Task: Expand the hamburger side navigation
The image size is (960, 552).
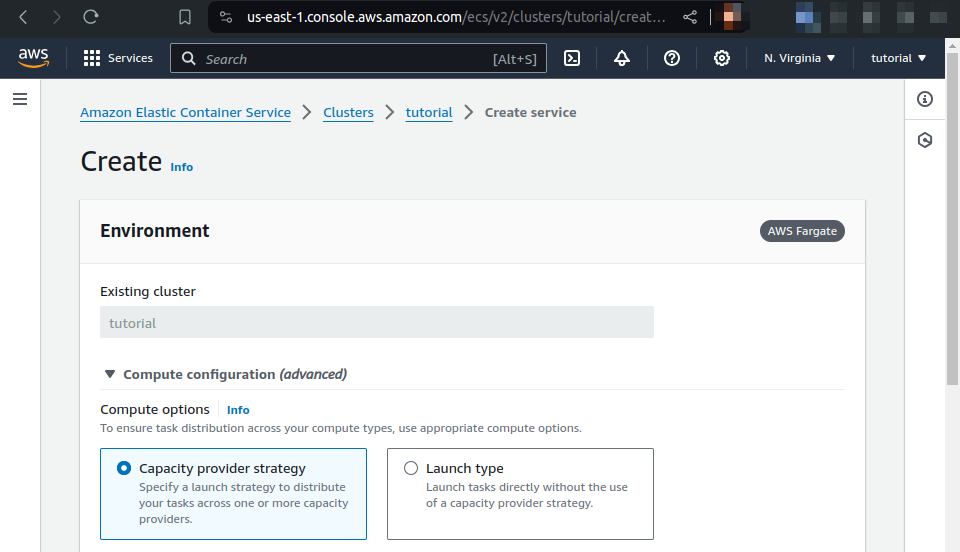Action: point(20,99)
